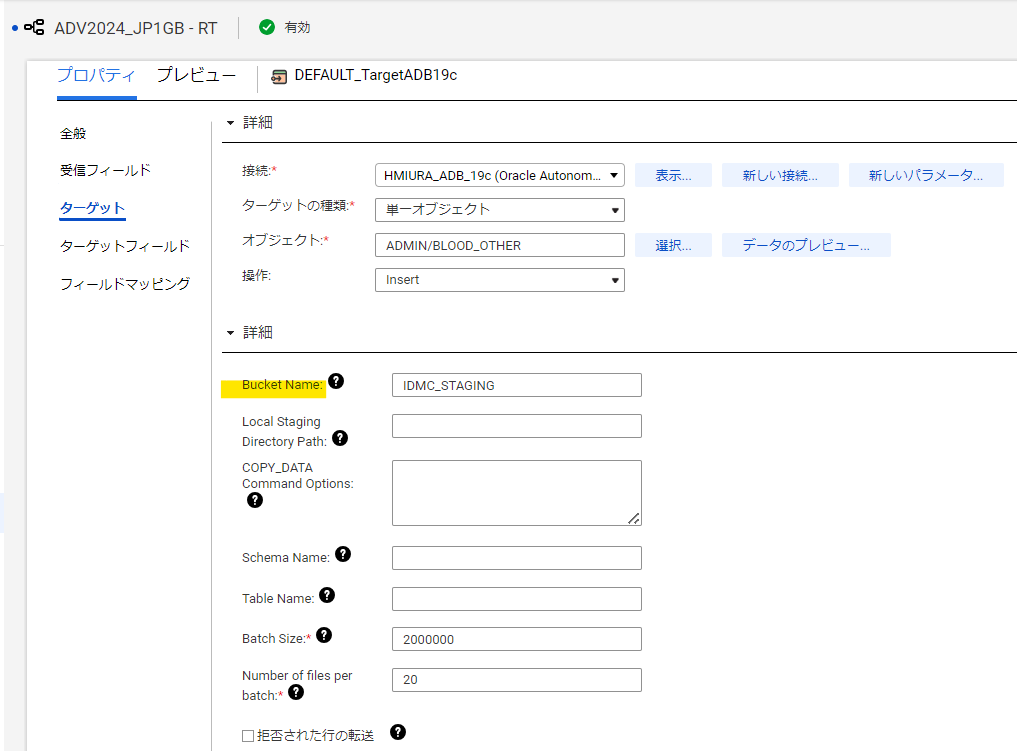Click the Local Staging Directory Path field
The height and width of the screenshot is (751, 1017).
pyautogui.click(x=517, y=426)
